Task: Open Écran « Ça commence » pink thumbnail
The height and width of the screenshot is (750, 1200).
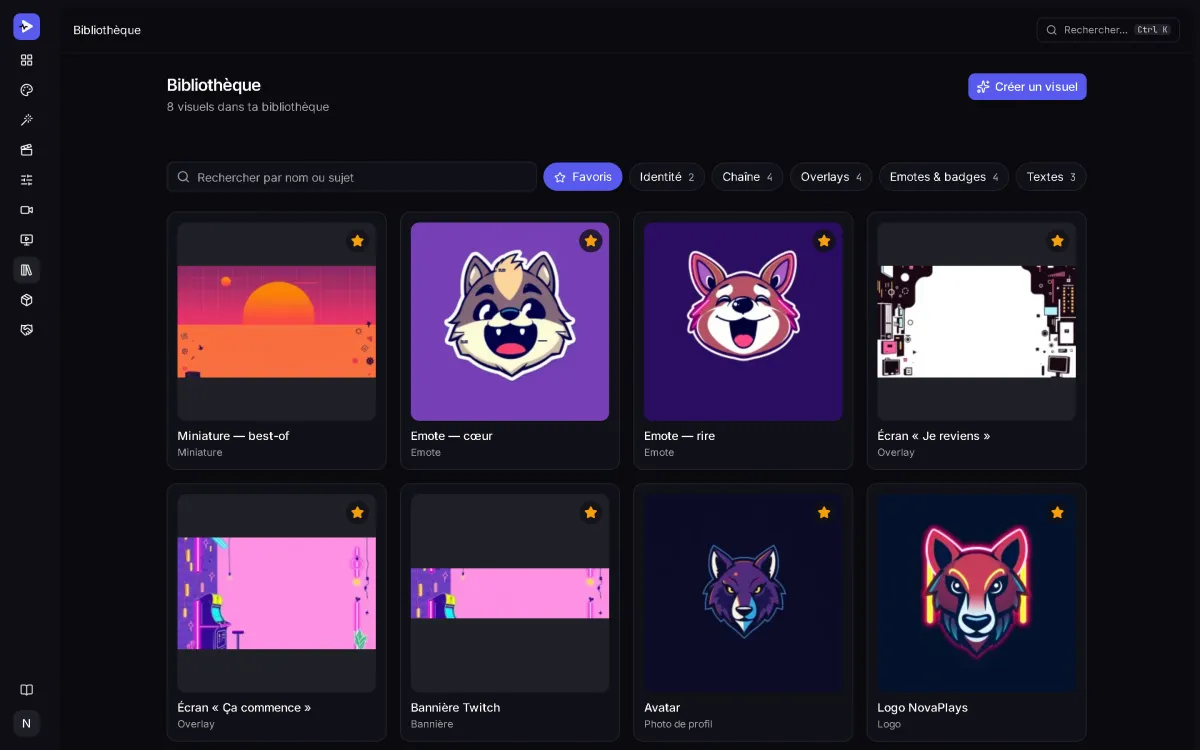Action: pyautogui.click(x=277, y=594)
